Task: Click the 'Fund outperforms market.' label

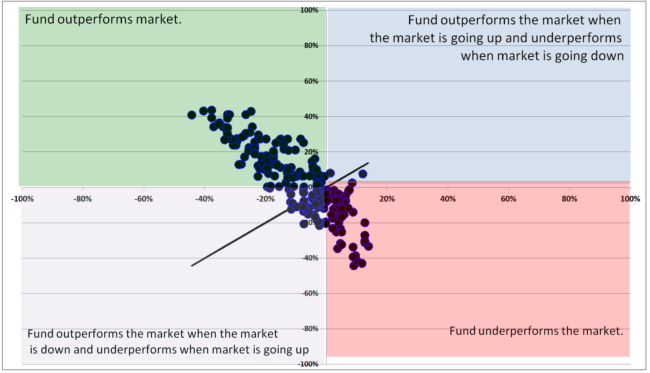Action: tap(103, 19)
